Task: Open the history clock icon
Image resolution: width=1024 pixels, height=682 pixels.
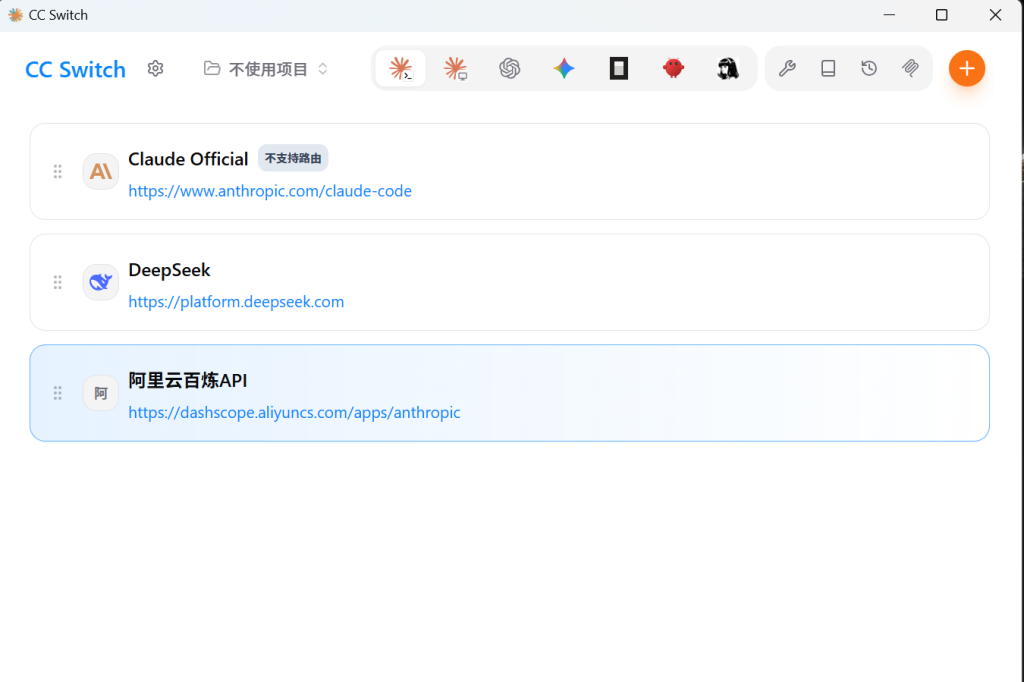Action: click(869, 69)
